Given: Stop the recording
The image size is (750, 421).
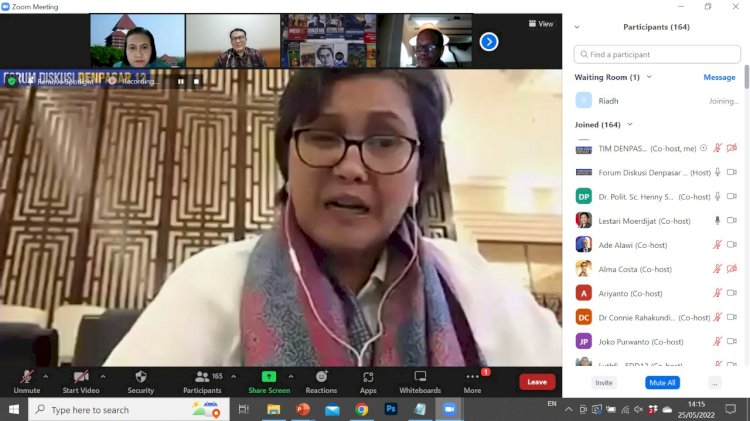Looking at the screenshot, I should pos(196,82).
